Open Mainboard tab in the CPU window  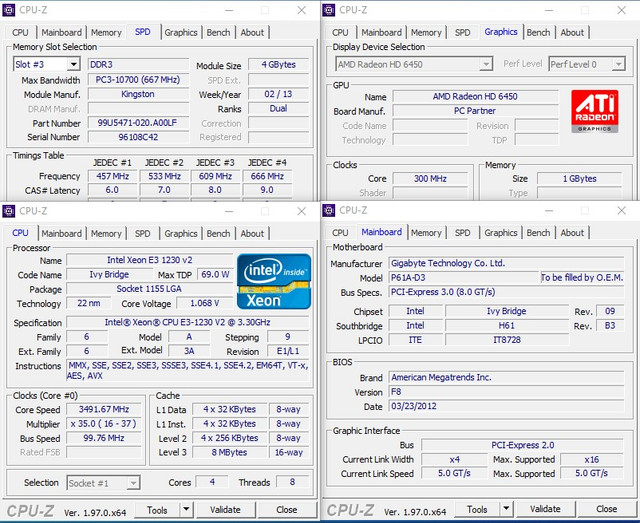tap(61, 234)
